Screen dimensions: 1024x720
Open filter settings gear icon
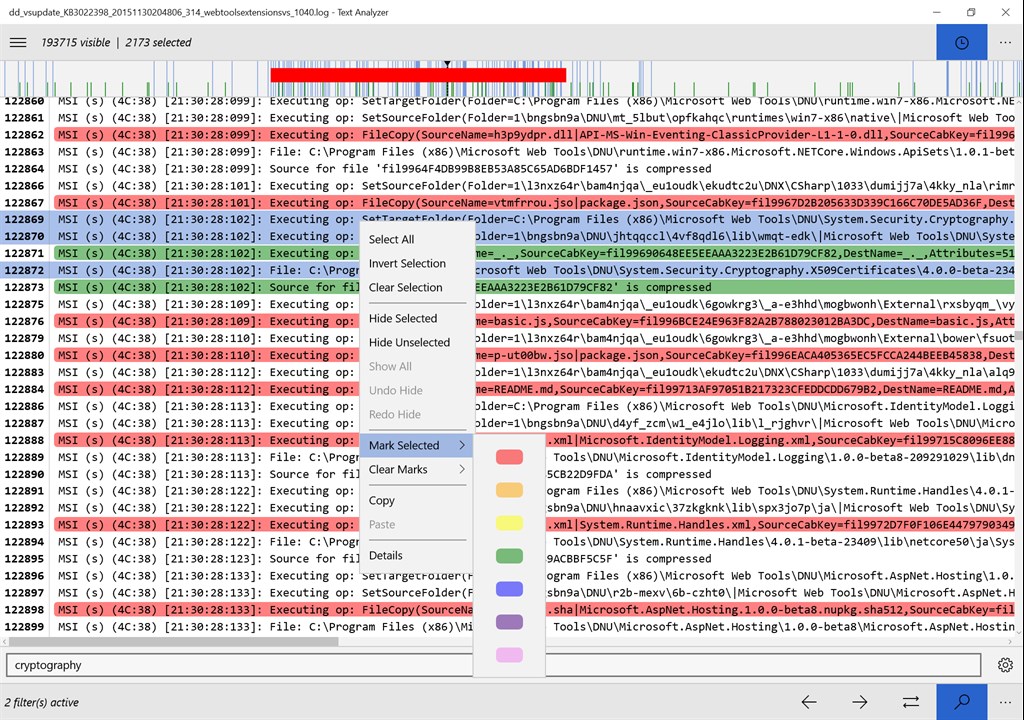[x=1005, y=665]
